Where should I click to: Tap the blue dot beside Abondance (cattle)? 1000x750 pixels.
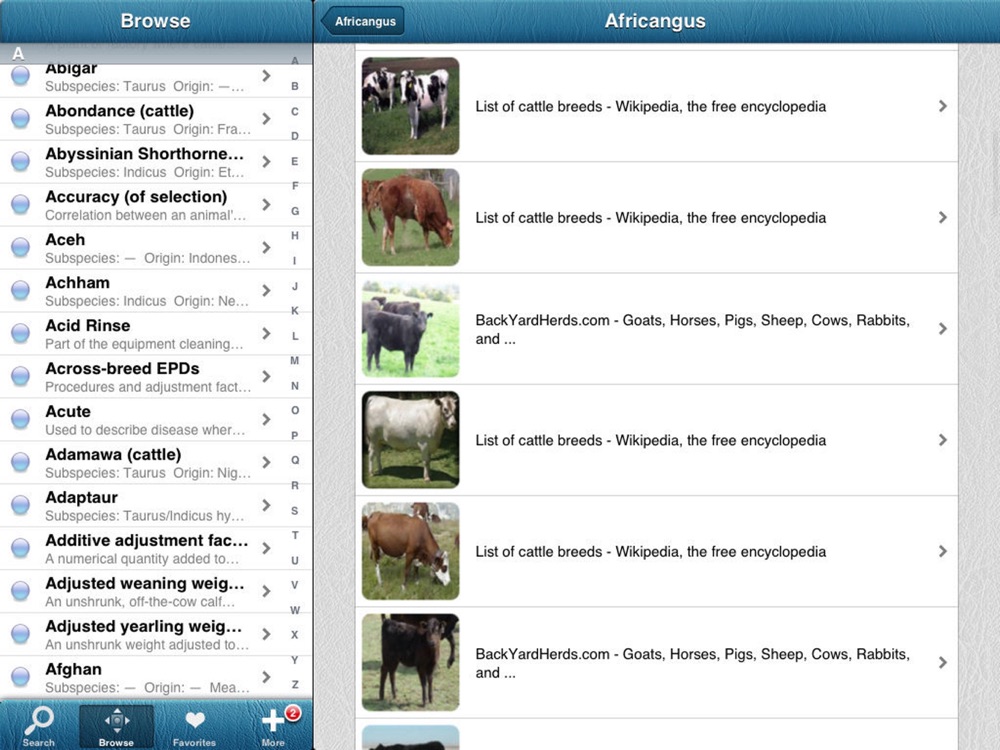pos(20,119)
